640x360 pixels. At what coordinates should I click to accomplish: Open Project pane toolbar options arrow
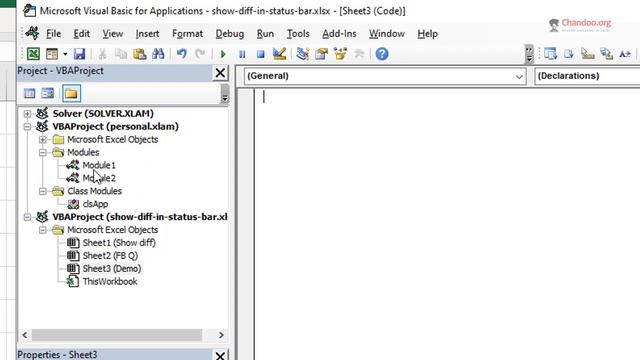point(224,94)
